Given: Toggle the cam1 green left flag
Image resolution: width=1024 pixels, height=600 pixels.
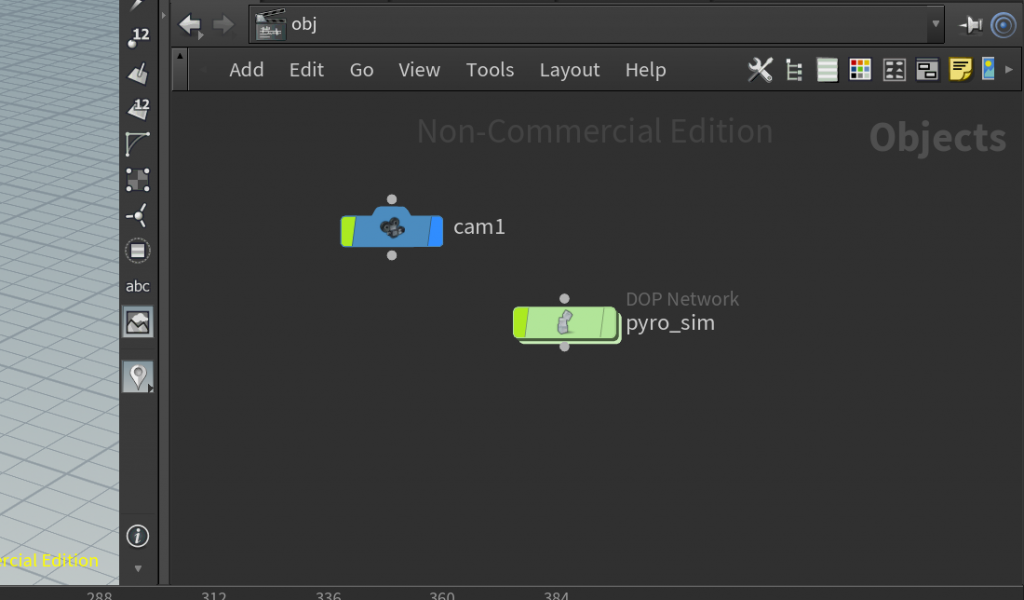Looking at the screenshot, I should [348, 231].
